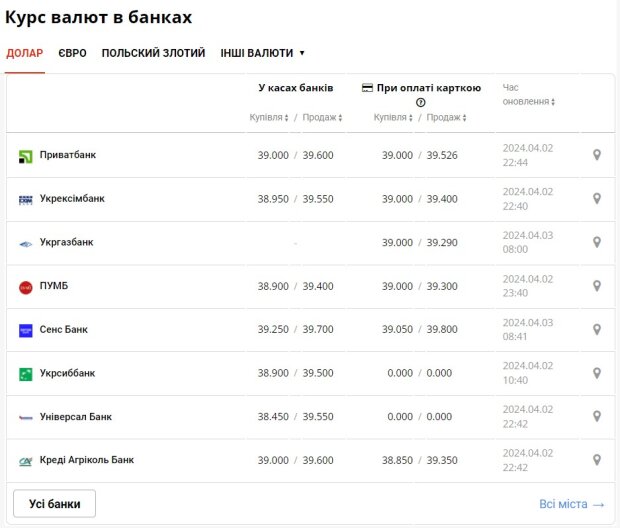Click the Сенс Банк location pin icon
The height and width of the screenshot is (528, 620).
tap(597, 329)
